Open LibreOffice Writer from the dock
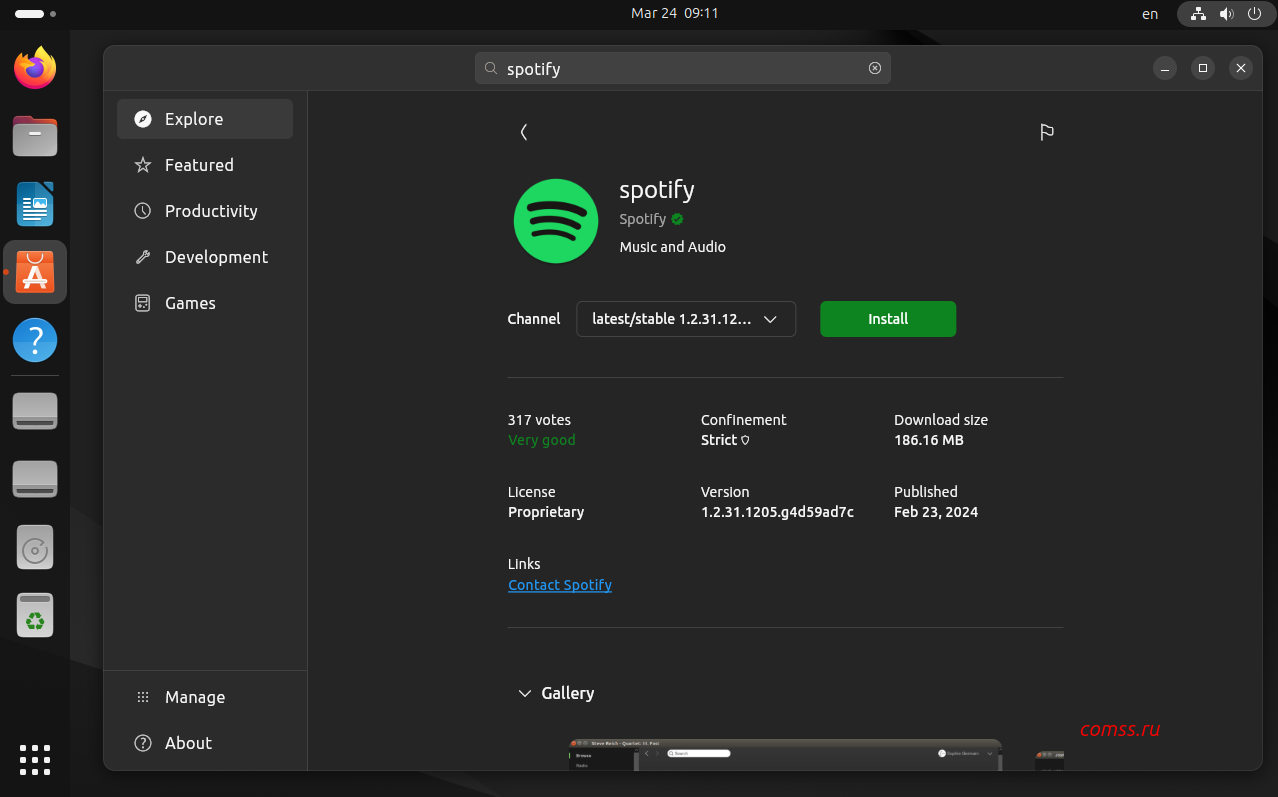 [x=35, y=204]
